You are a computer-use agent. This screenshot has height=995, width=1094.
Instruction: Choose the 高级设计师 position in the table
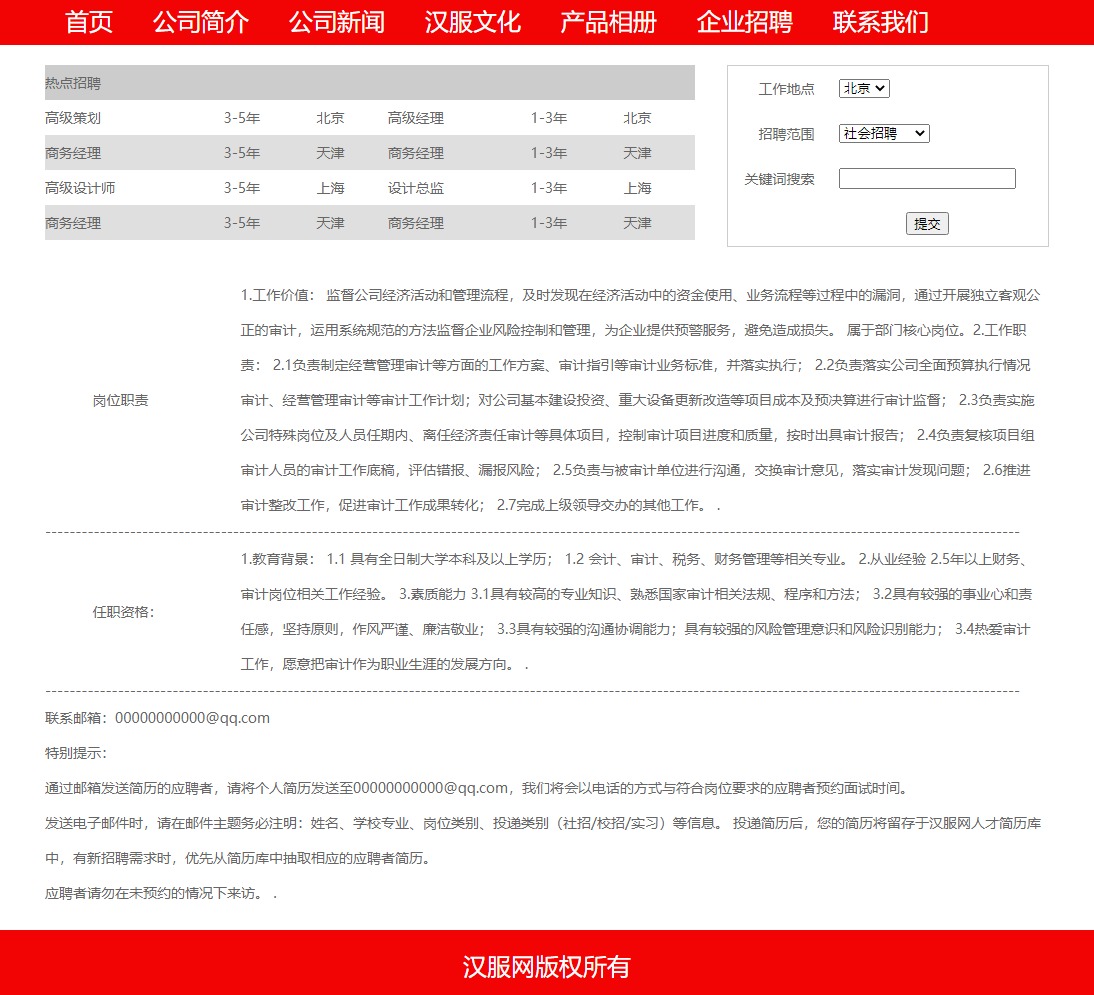tap(80, 188)
